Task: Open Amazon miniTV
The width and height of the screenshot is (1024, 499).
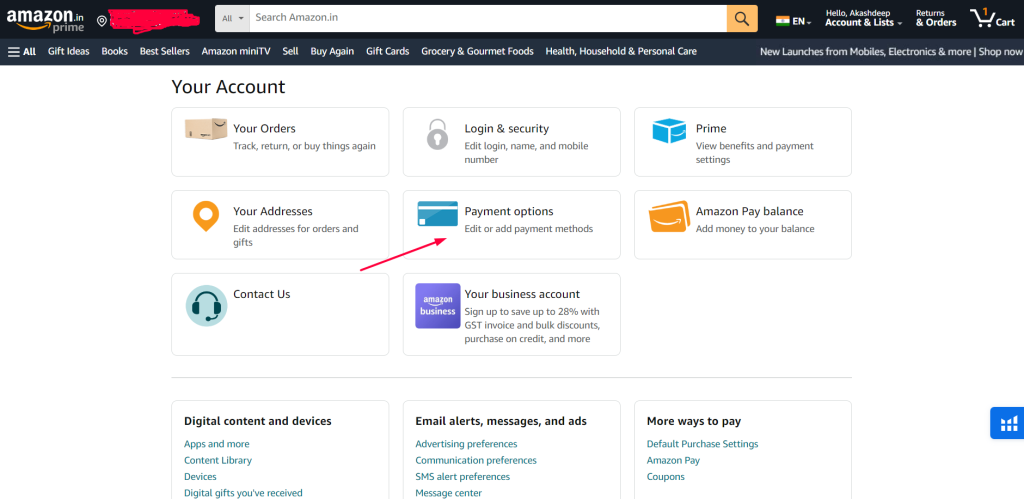Action: pyautogui.click(x=236, y=51)
